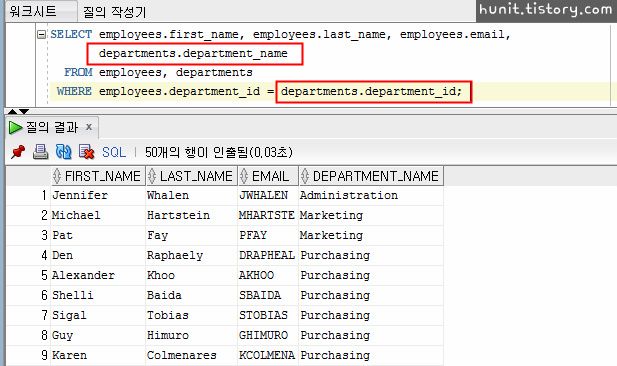Select the Hartstein last name cell
Screen dimensions: 617x366
click(192, 215)
